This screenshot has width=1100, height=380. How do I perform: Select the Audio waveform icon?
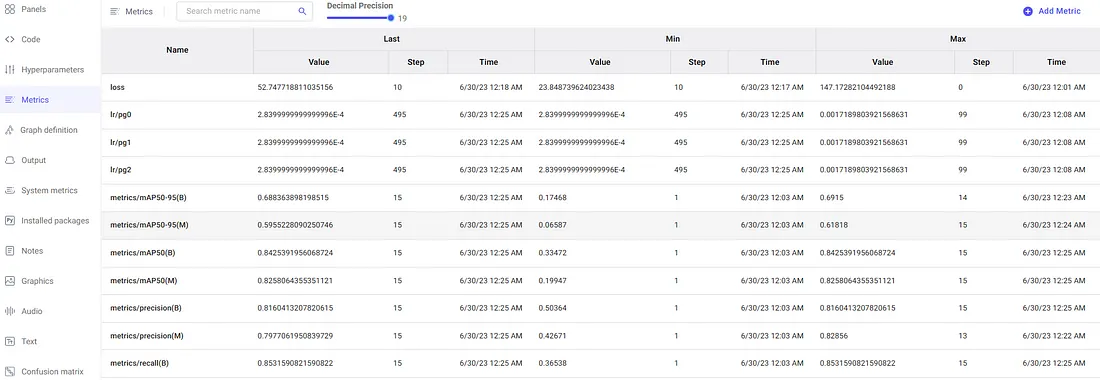point(10,311)
